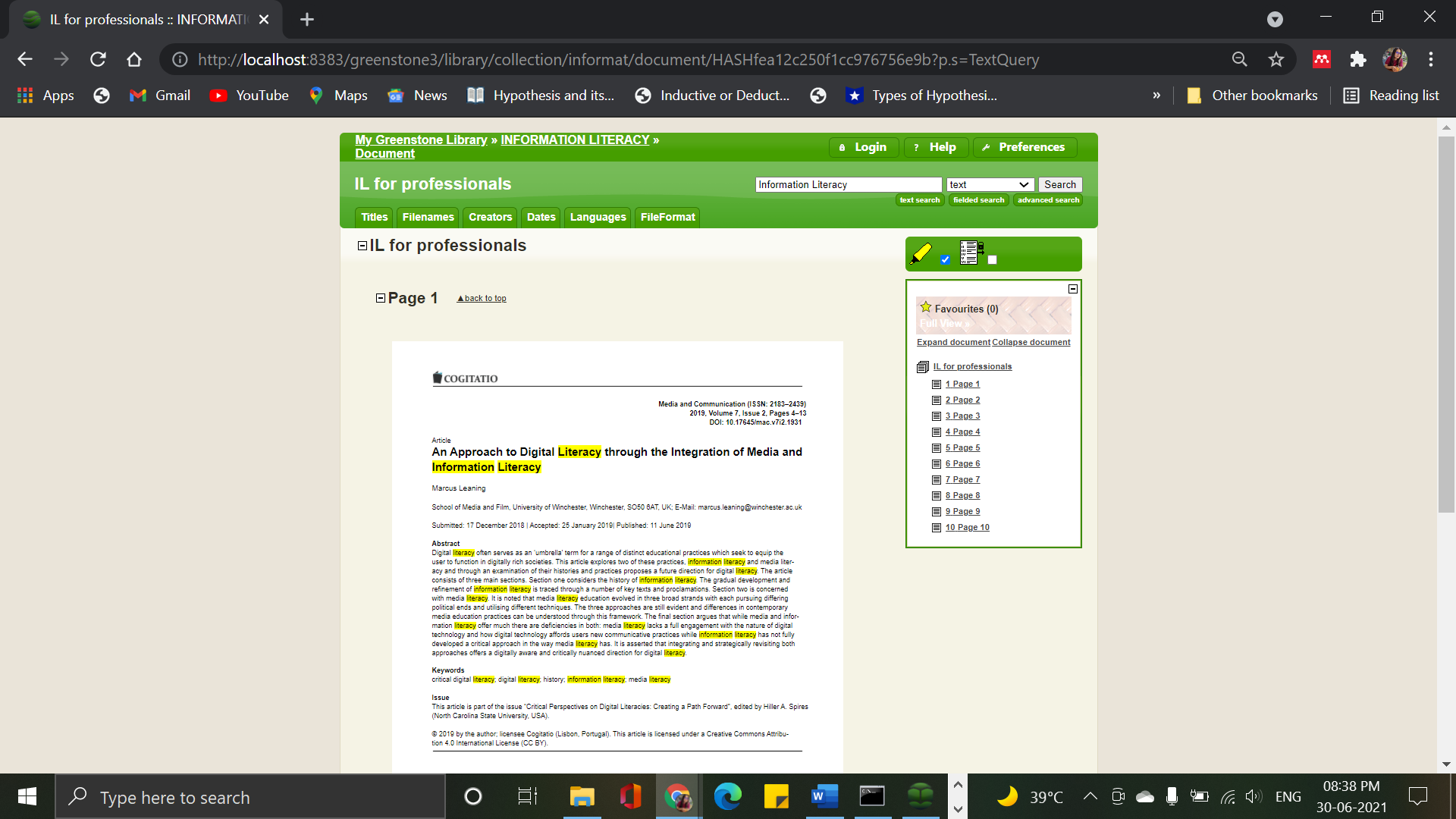Screen dimensions: 1456x819
Task: Open the Word app in the taskbar
Action: pyautogui.click(x=824, y=796)
